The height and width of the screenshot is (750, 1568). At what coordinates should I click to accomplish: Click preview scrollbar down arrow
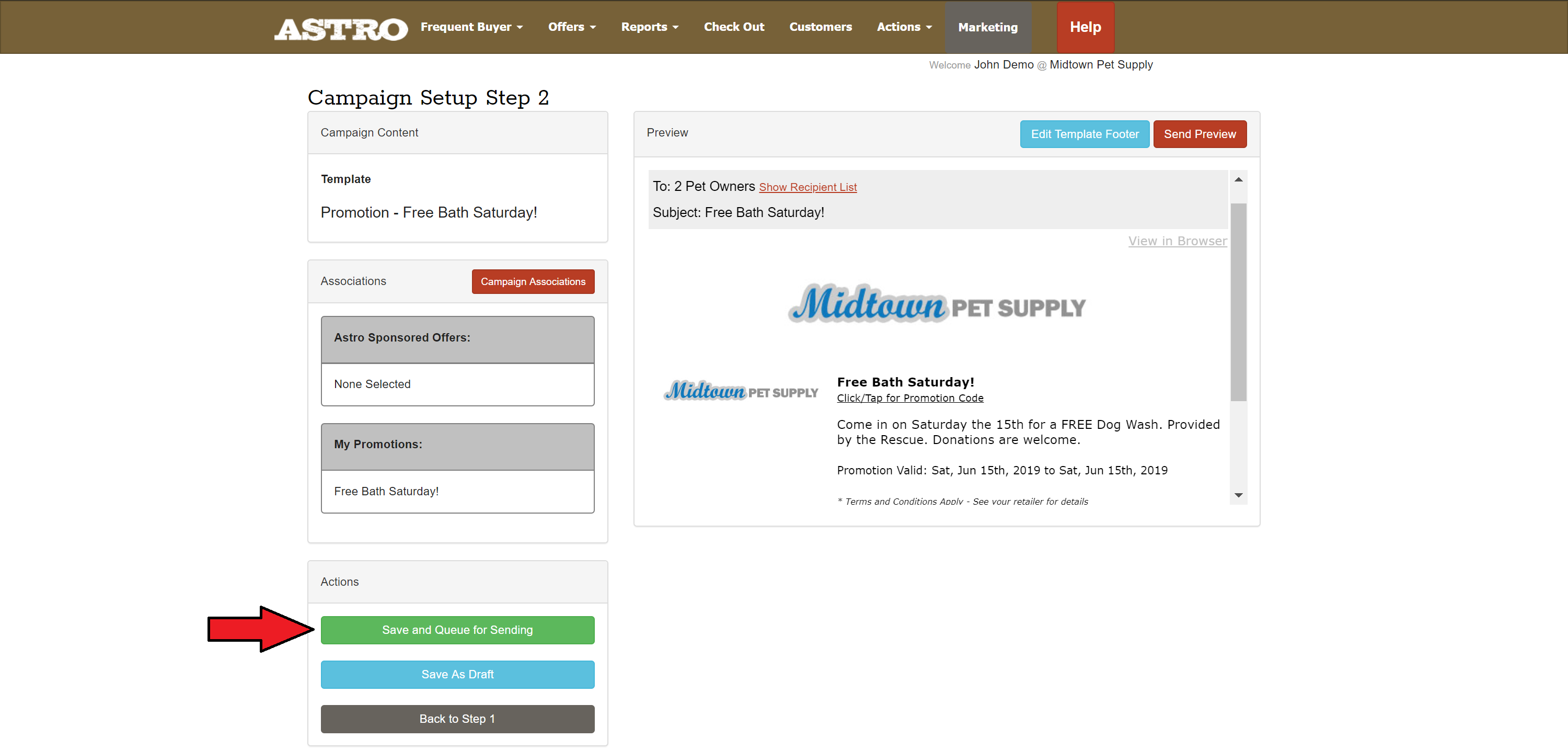[x=1238, y=495]
